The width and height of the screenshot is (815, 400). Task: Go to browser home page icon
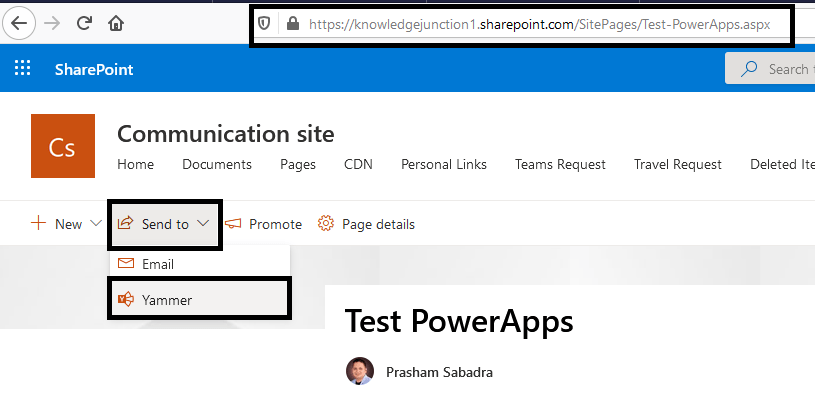coord(116,23)
